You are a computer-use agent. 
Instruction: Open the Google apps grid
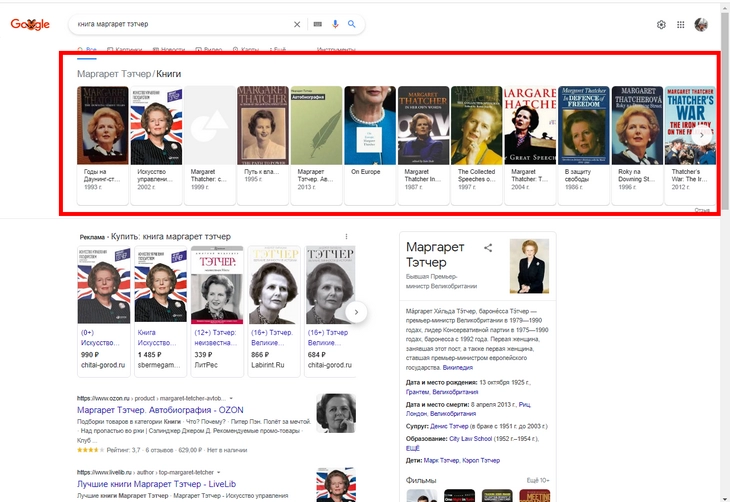click(x=681, y=25)
